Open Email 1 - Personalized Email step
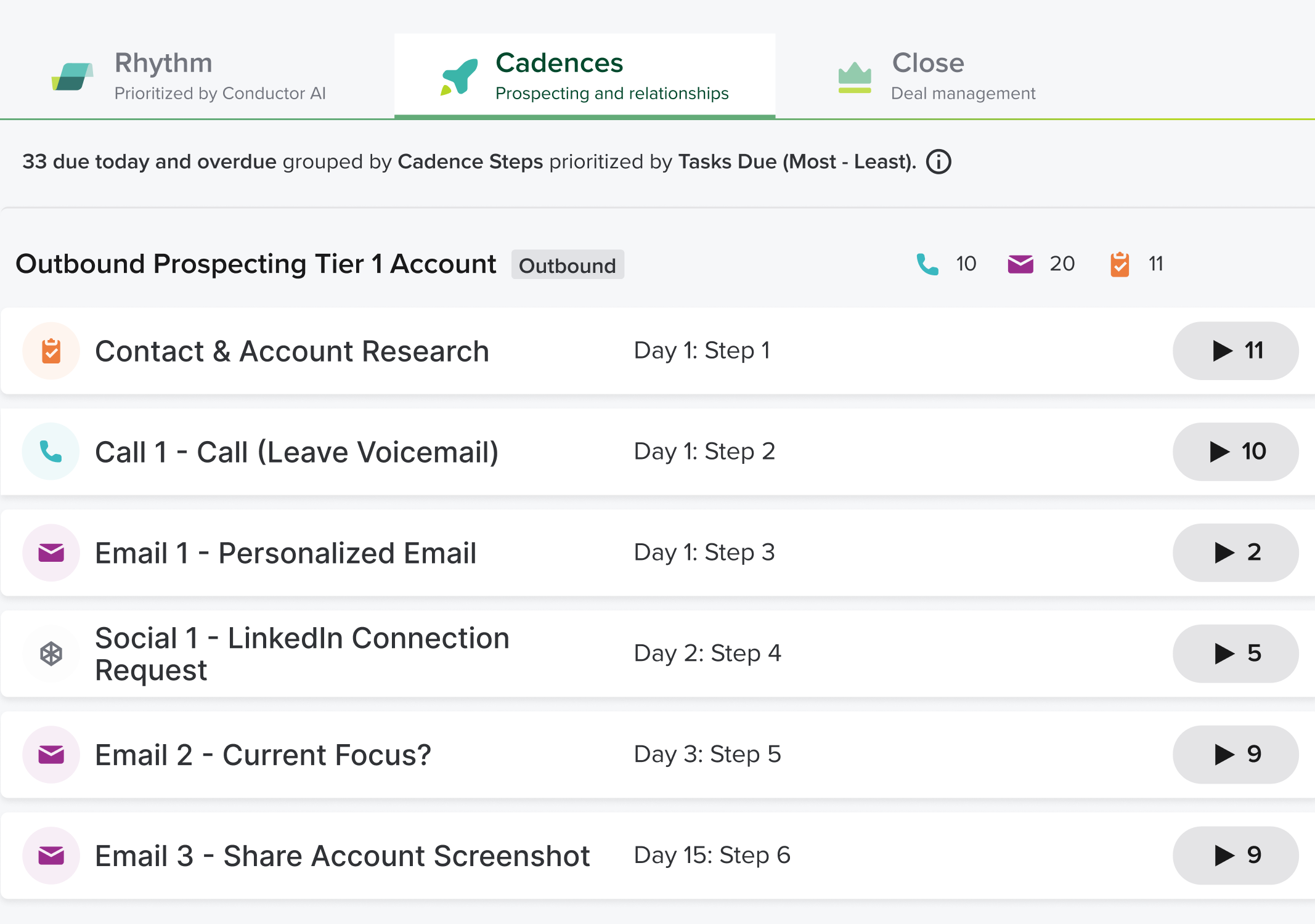Image resolution: width=1315 pixels, height=924 pixels. (x=286, y=553)
